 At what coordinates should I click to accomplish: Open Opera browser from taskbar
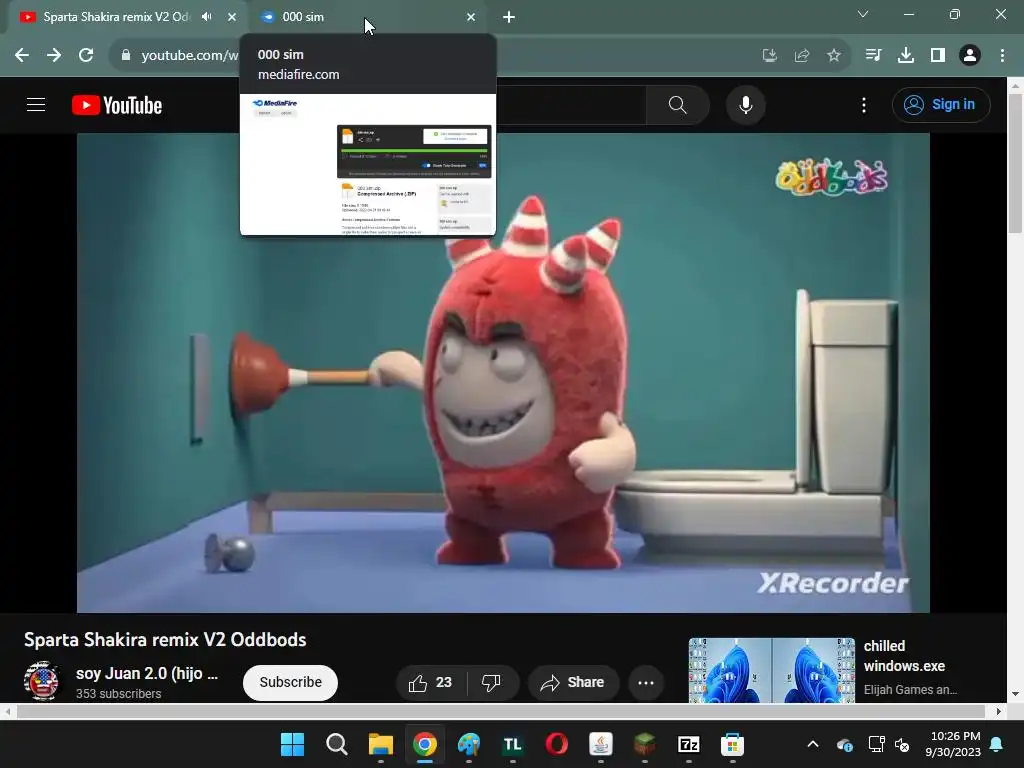556,744
